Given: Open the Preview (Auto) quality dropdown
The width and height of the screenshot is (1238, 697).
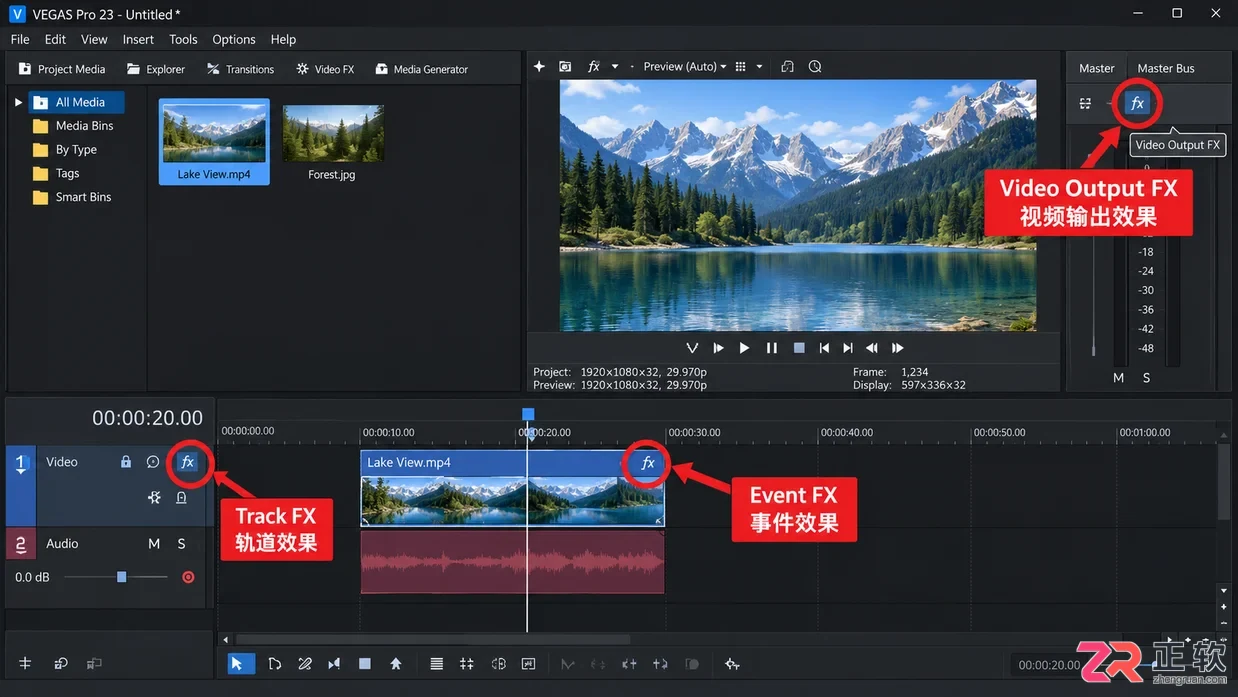Looking at the screenshot, I should tap(684, 66).
